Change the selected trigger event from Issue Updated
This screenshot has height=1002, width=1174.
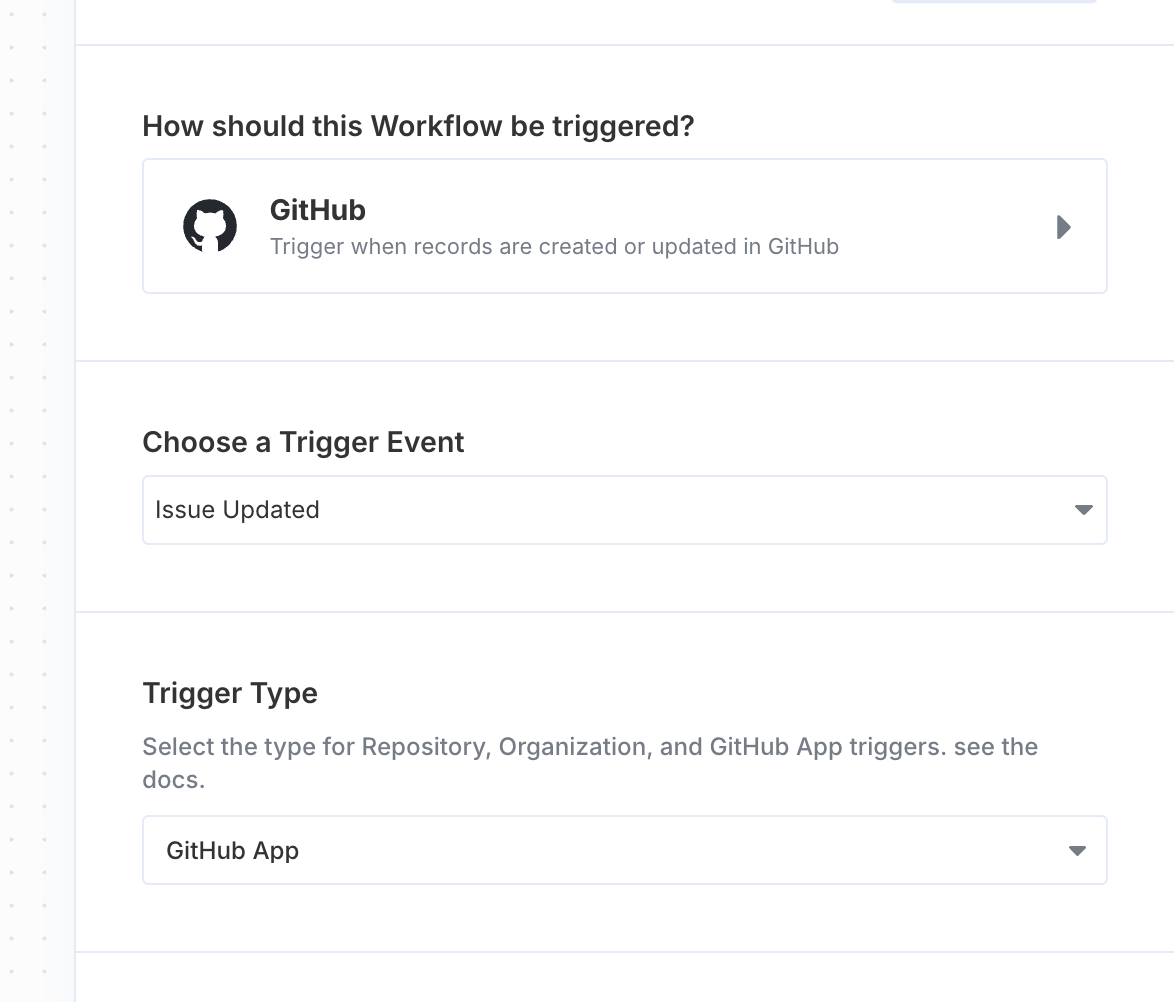tap(625, 509)
